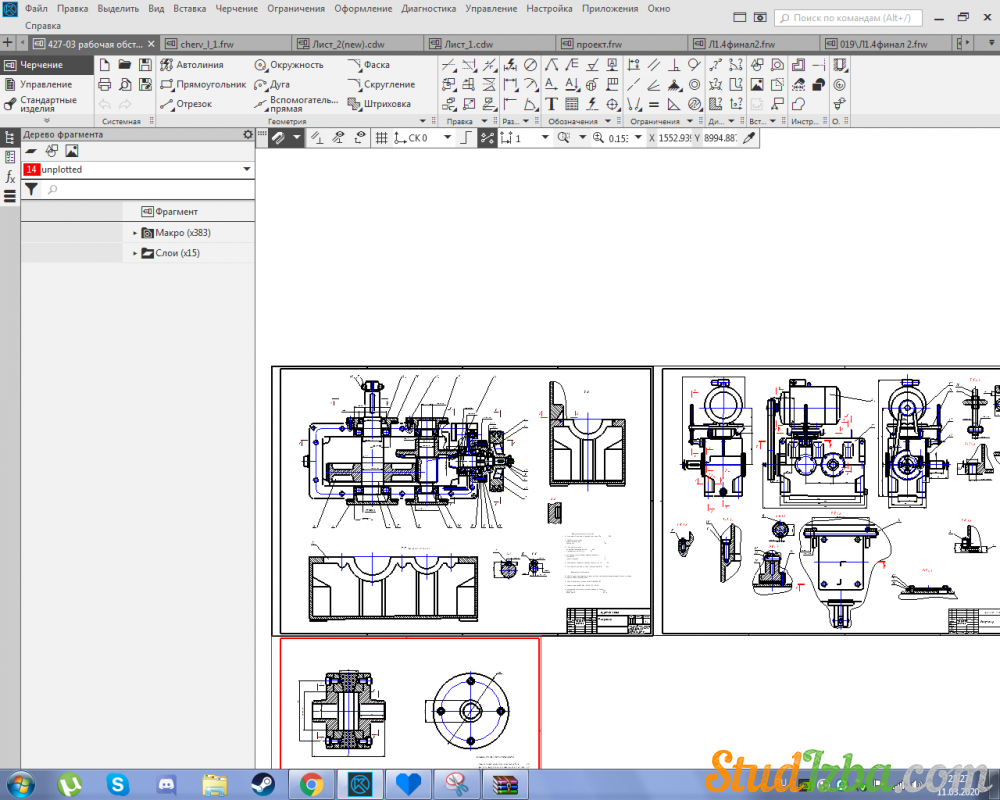The height and width of the screenshot is (800, 1000).
Task: Click the table insert icon
Action: coord(572,104)
